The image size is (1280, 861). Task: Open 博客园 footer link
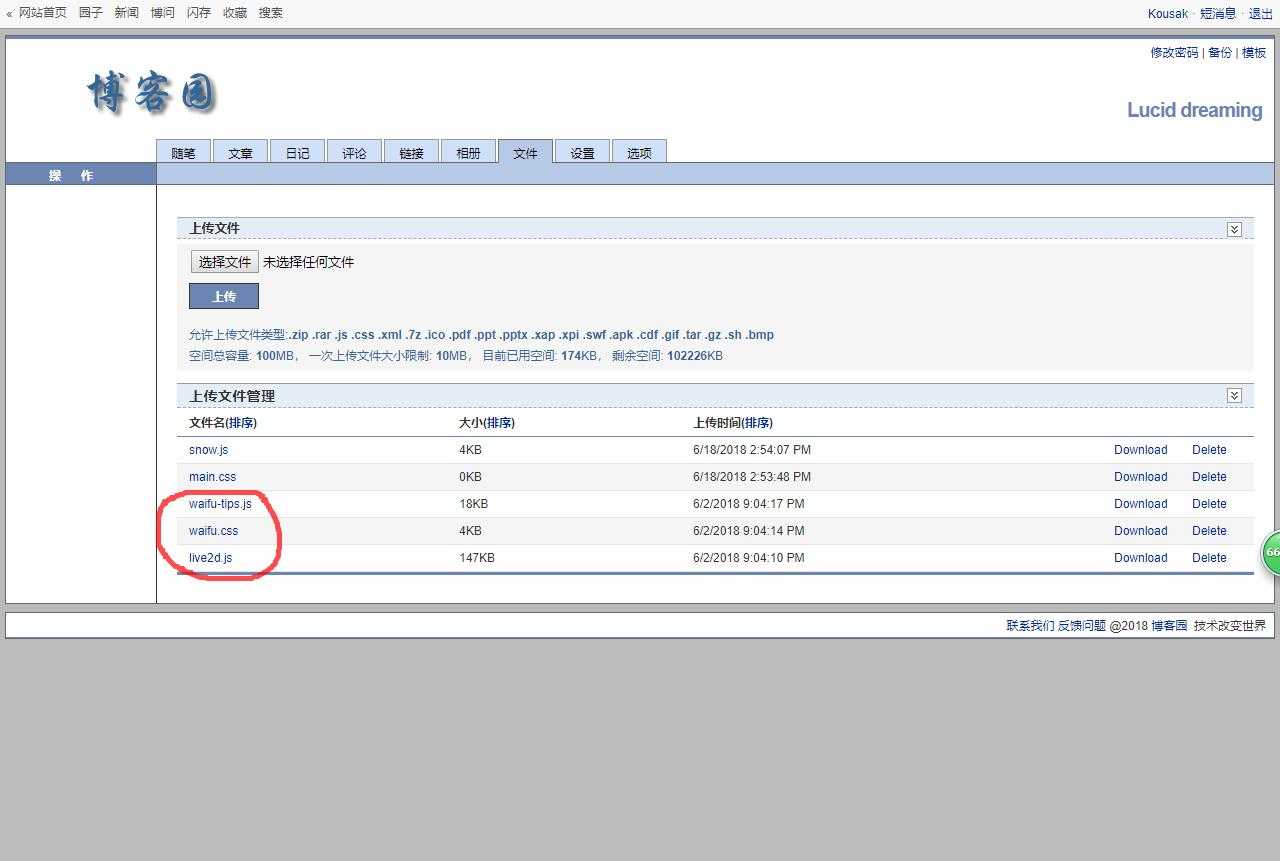[1169, 626]
